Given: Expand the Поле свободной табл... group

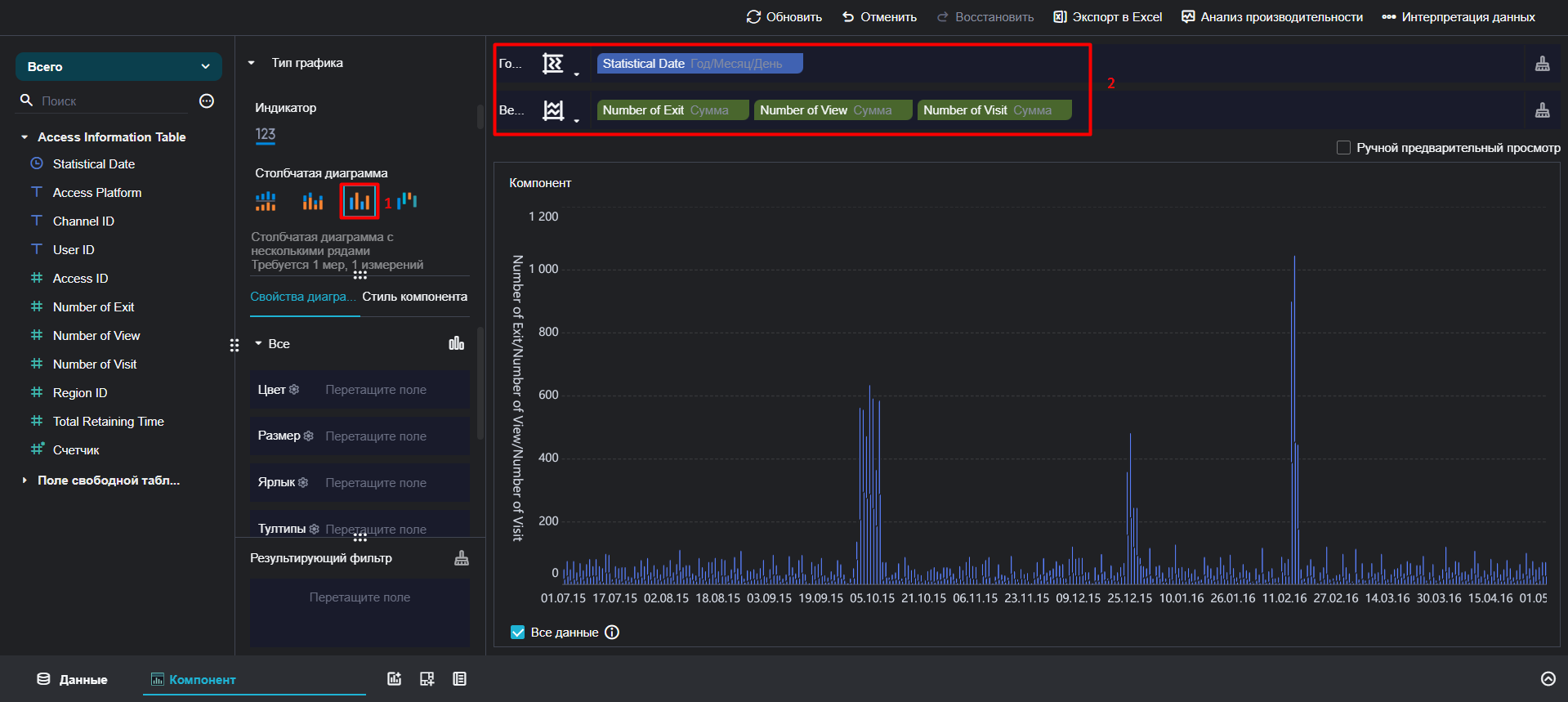Looking at the screenshot, I should coord(25,481).
